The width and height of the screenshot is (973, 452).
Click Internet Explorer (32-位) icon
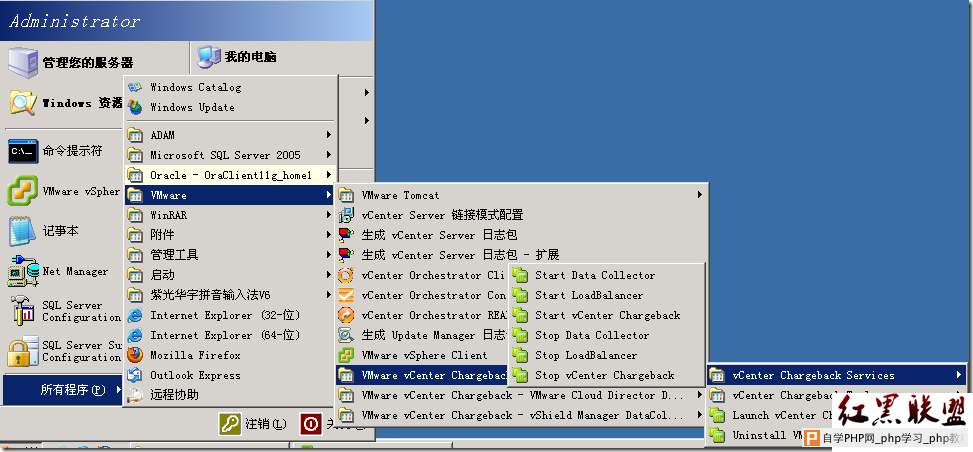(x=135, y=315)
